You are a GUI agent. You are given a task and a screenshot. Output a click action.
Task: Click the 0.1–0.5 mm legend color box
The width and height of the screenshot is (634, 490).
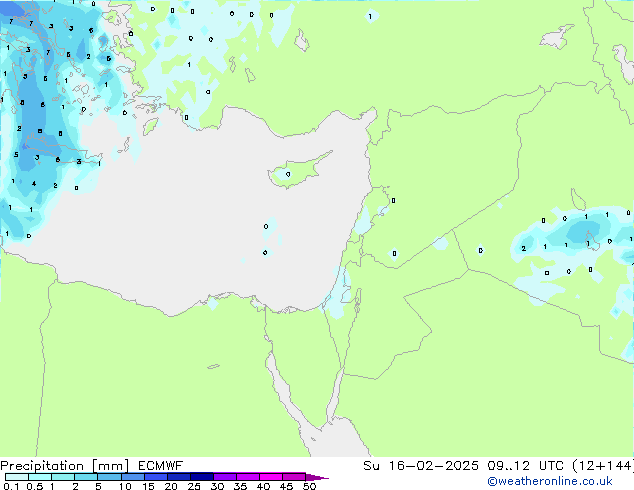(x=17, y=477)
